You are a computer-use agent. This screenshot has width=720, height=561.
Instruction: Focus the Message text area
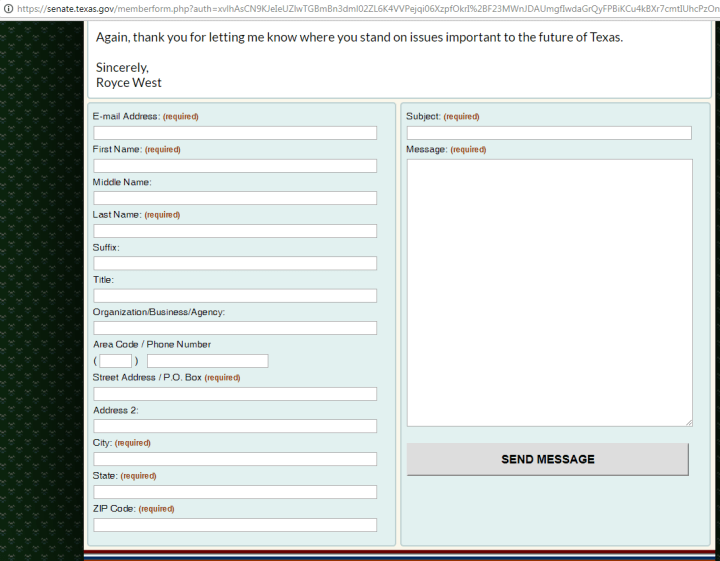550,293
